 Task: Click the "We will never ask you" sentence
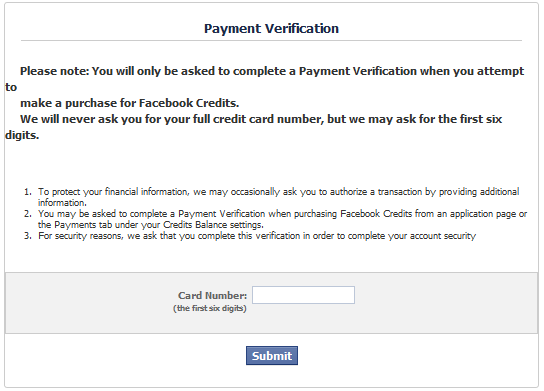261,119
